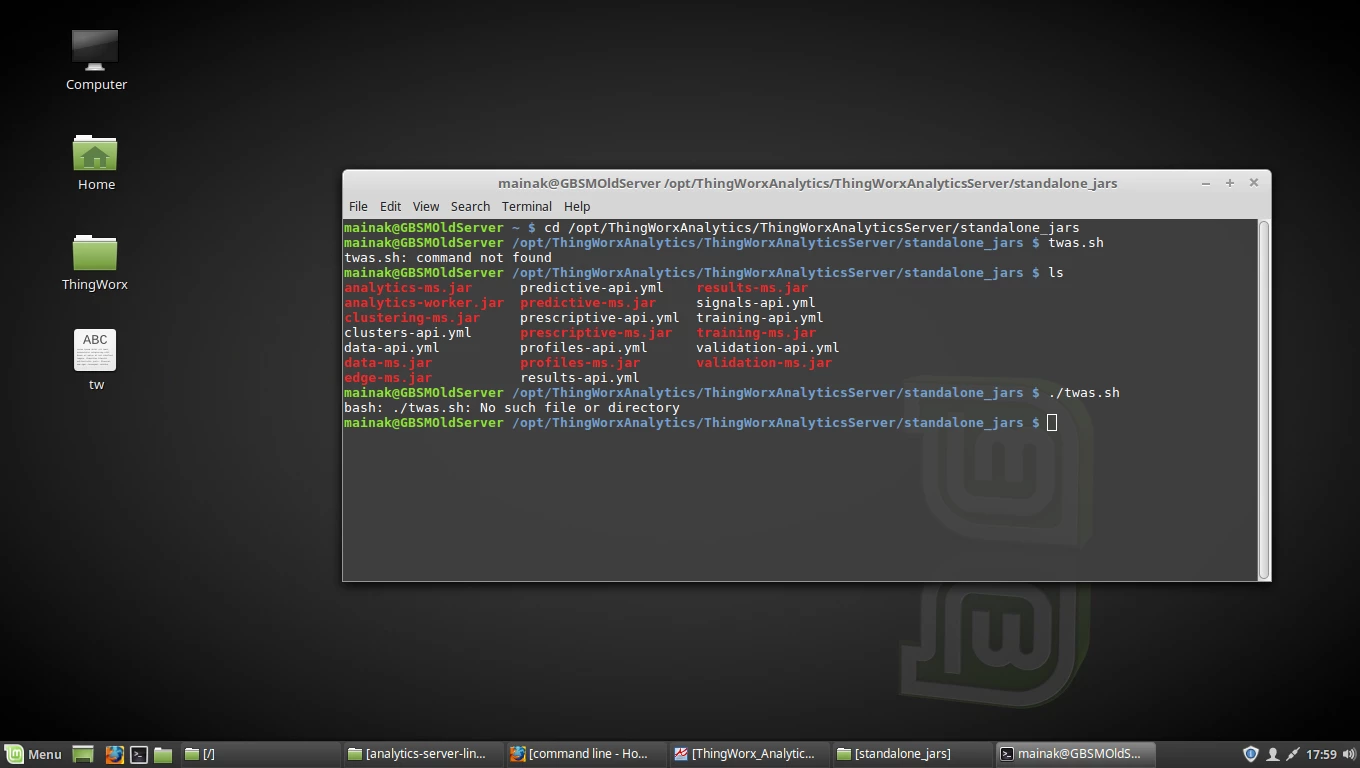Click validation-ms.jar in the listing
Image resolution: width=1360 pixels, height=768 pixels.
(764, 363)
